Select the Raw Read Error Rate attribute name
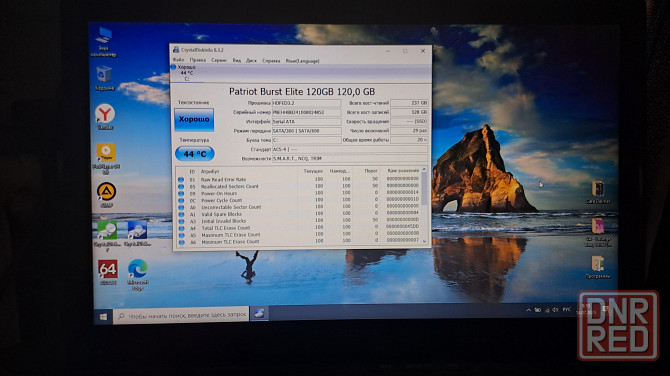The width and height of the screenshot is (670, 376). click(x=223, y=180)
